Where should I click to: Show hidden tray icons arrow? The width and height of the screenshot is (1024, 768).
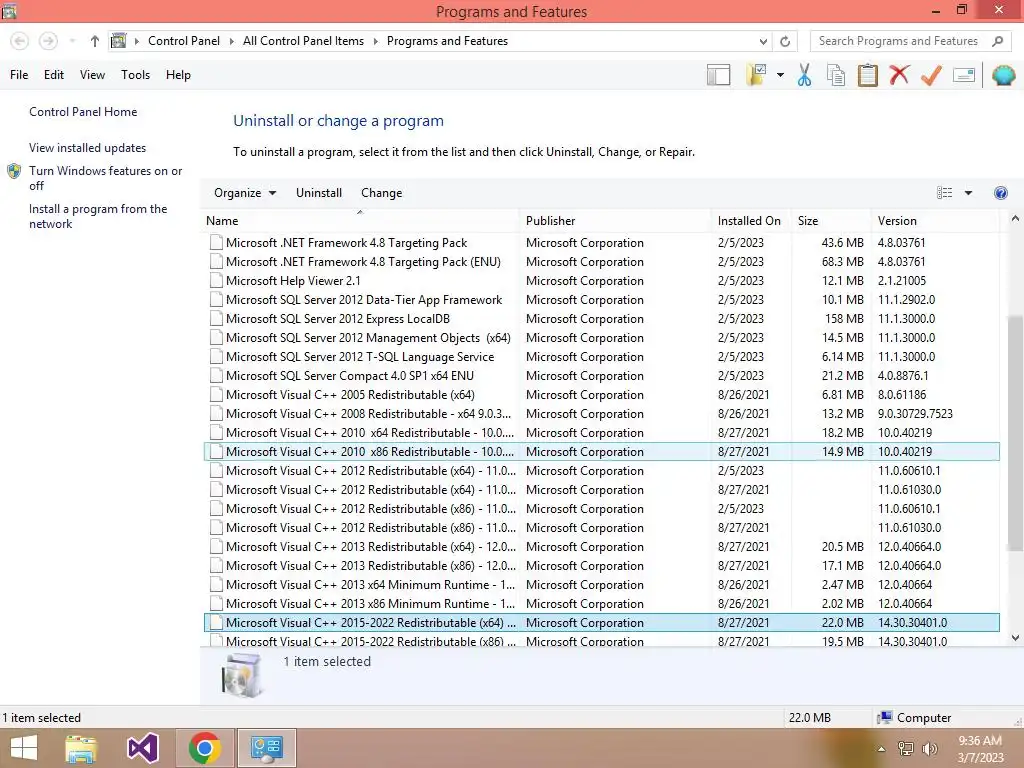click(881, 749)
